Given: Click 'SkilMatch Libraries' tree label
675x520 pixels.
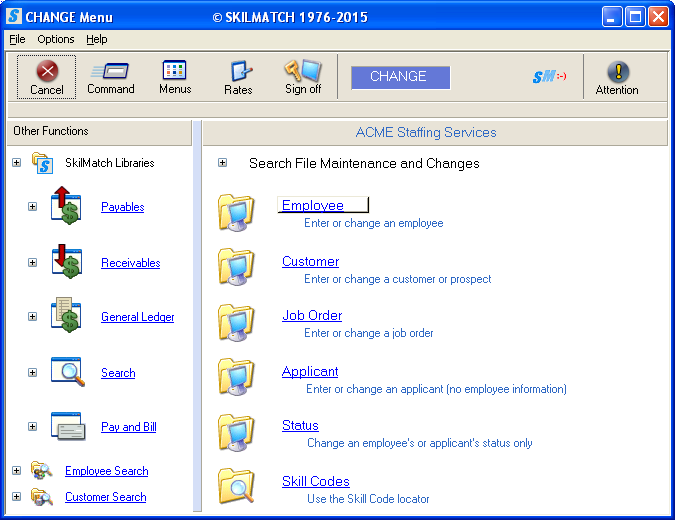Looking at the screenshot, I should (110, 163).
